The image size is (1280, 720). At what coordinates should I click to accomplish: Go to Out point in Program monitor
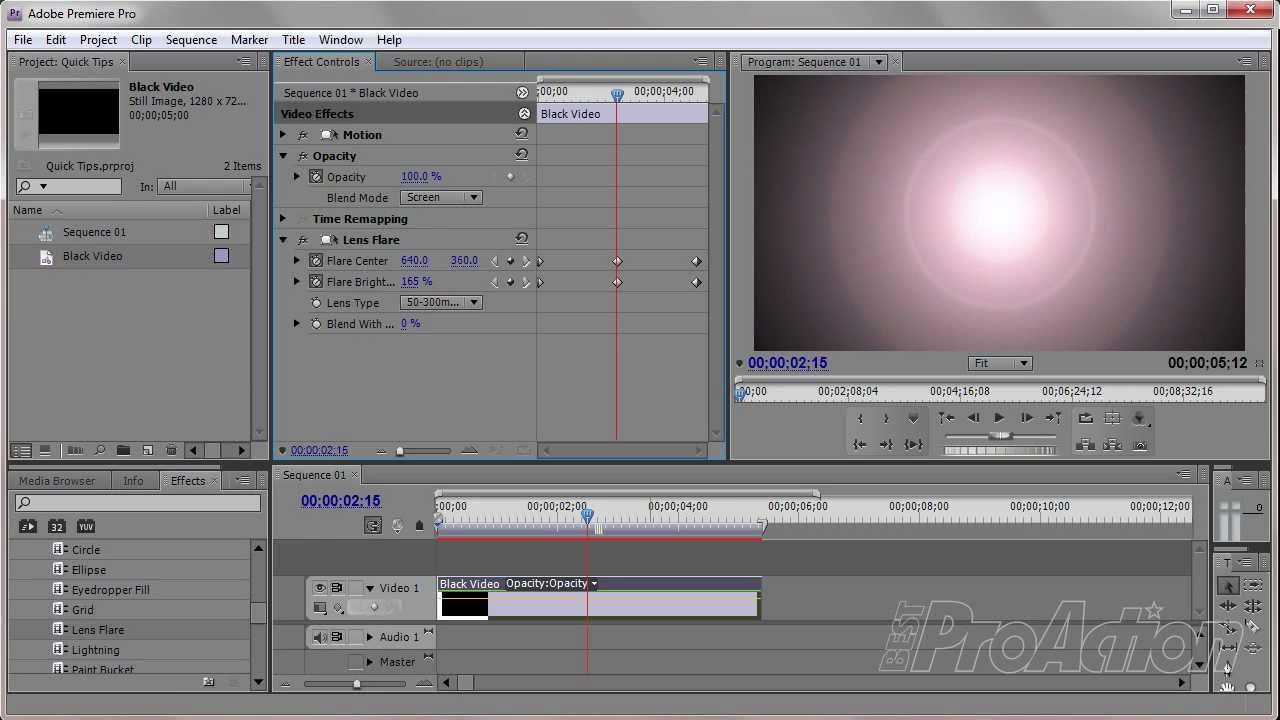coord(886,444)
